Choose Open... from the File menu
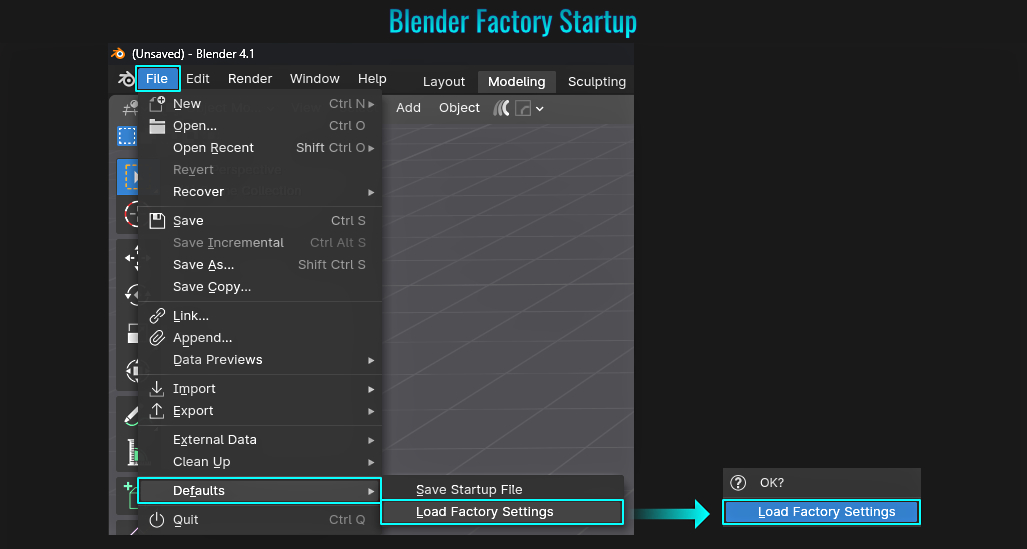This screenshot has width=1027, height=549. (260, 126)
